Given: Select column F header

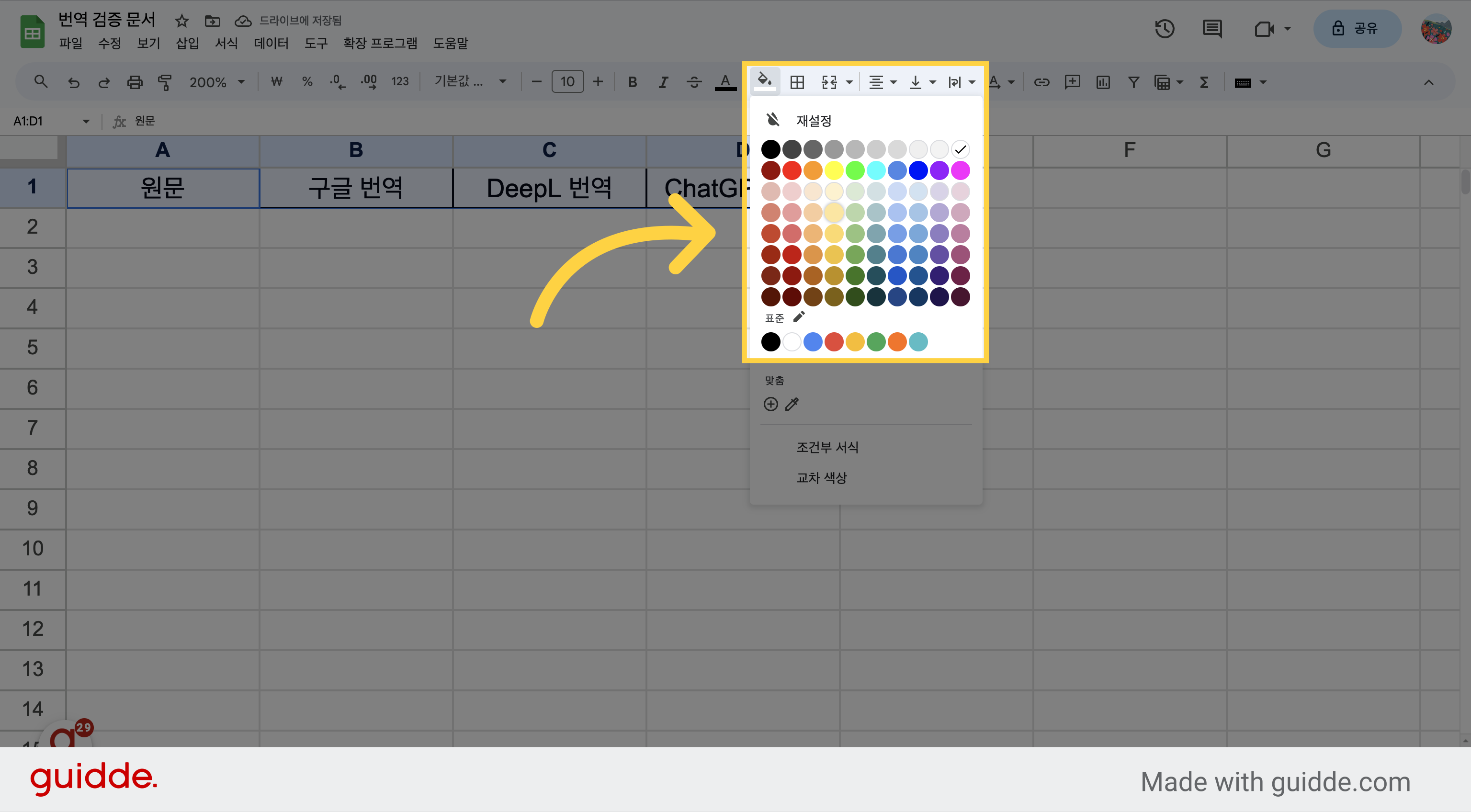Looking at the screenshot, I should click(1129, 150).
